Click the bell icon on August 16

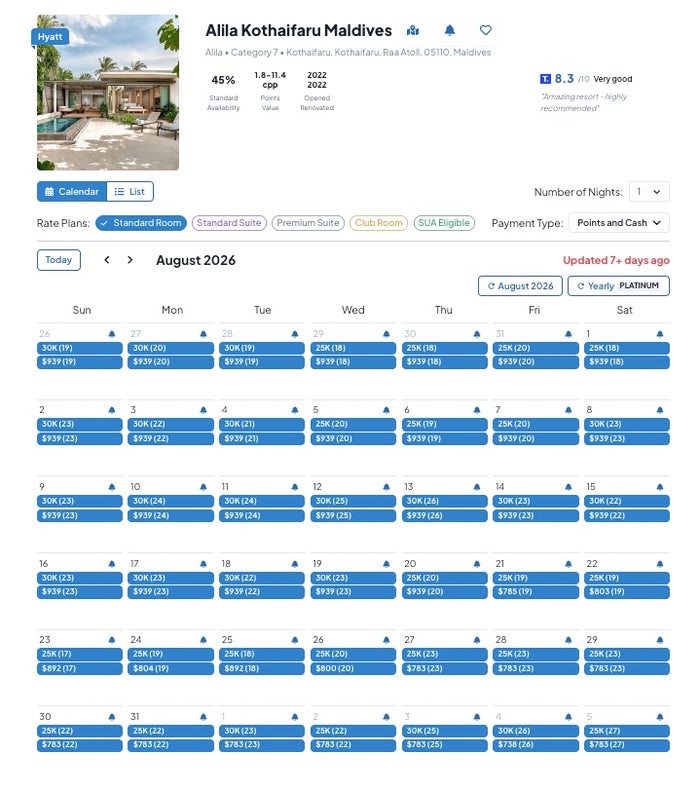[x=112, y=564]
